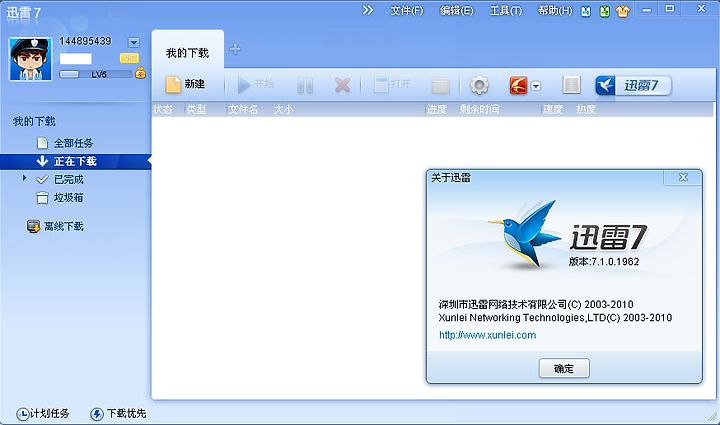This screenshot has width=720, height=425.
Task: Click the user ID 144895439 text
Action: pos(85,41)
